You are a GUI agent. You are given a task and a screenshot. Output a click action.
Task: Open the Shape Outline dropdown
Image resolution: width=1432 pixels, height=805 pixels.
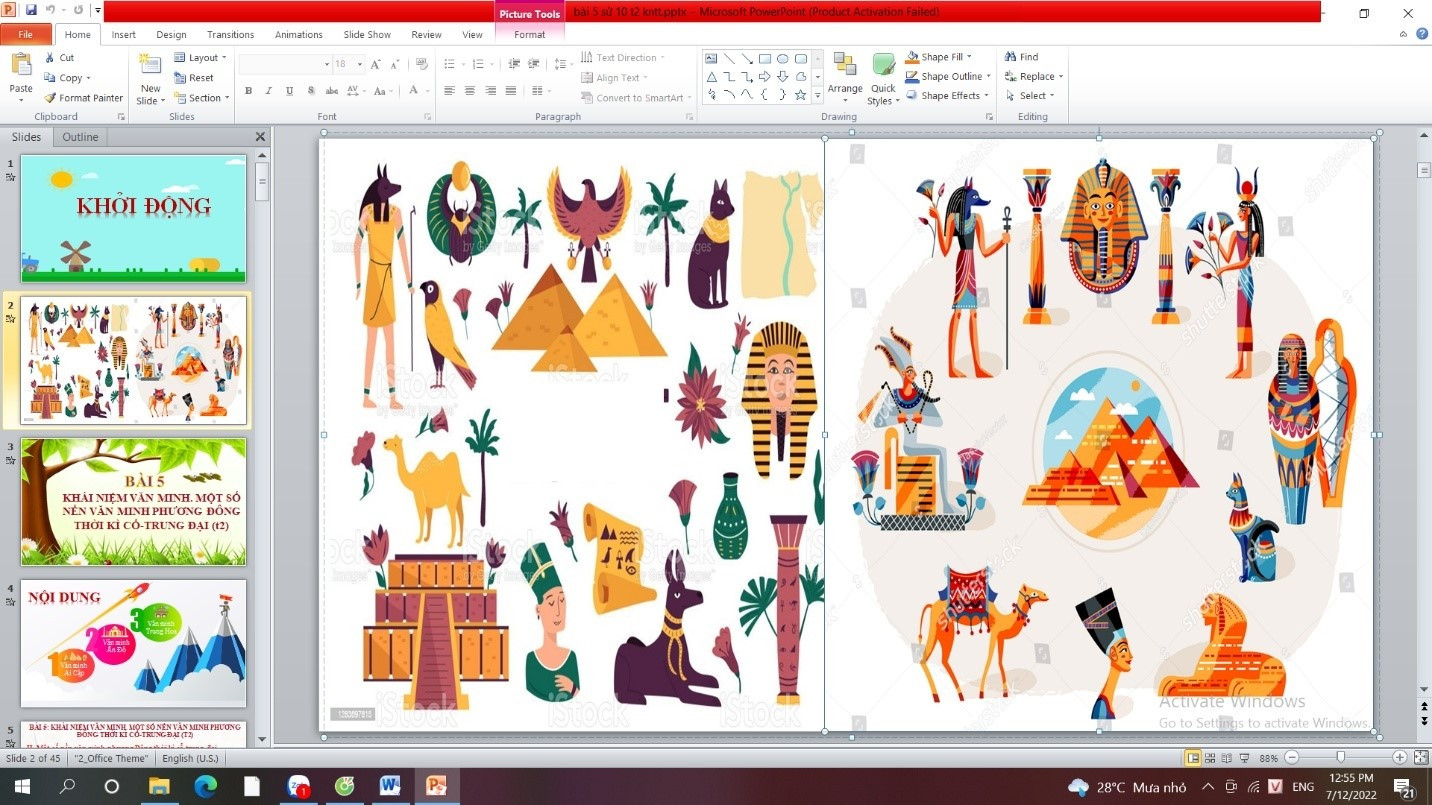click(x=947, y=76)
